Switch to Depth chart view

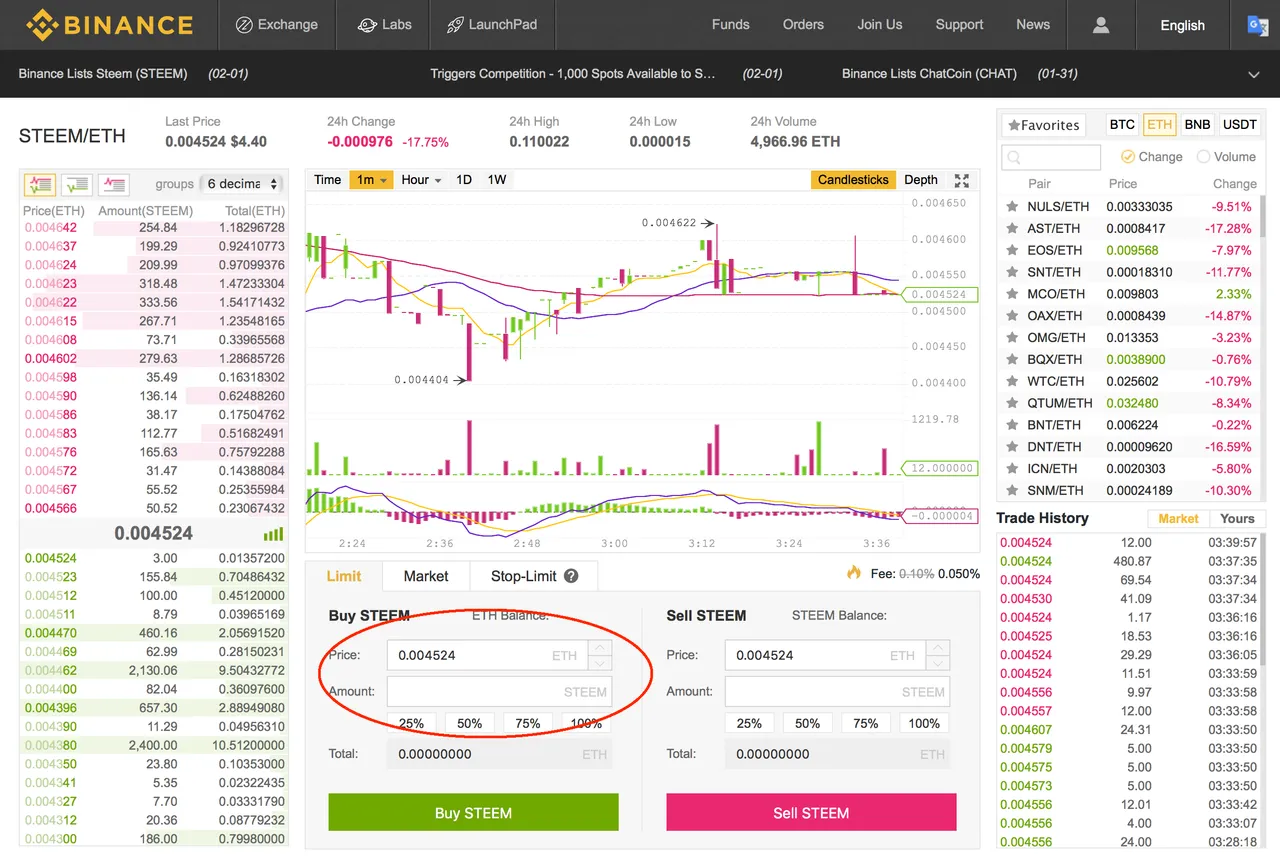(921, 180)
